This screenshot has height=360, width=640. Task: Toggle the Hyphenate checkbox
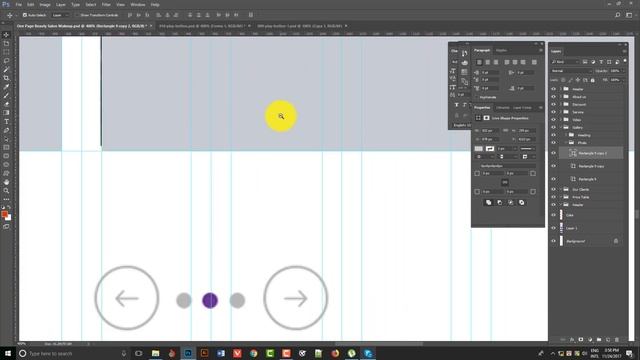pos(476,97)
